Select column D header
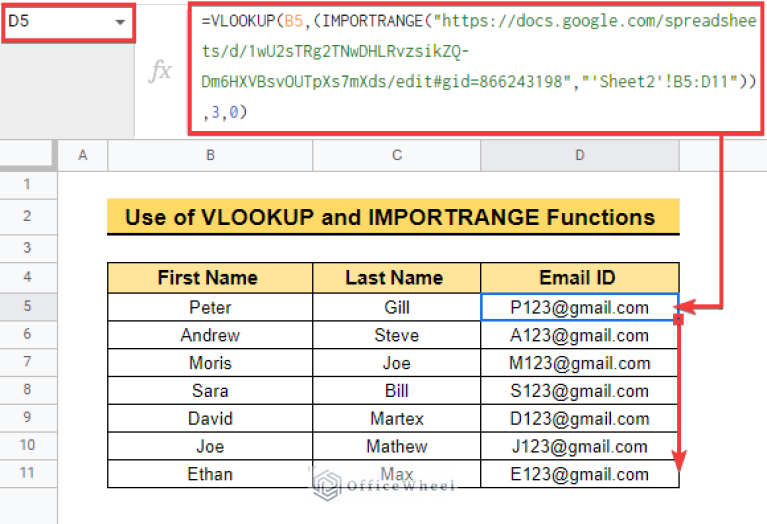 point(580,155)
